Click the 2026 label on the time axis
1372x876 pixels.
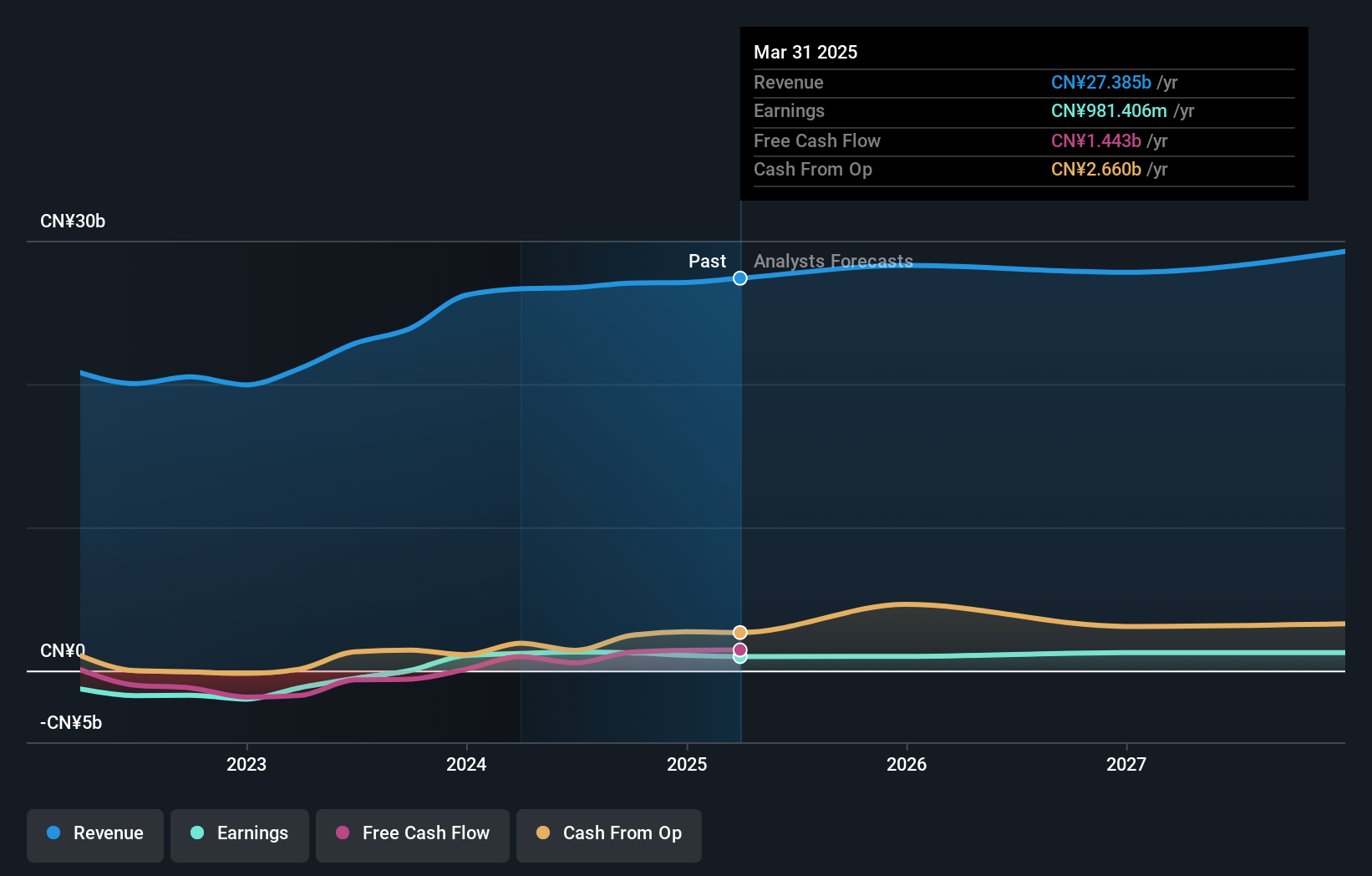click(x=907, y=763)
